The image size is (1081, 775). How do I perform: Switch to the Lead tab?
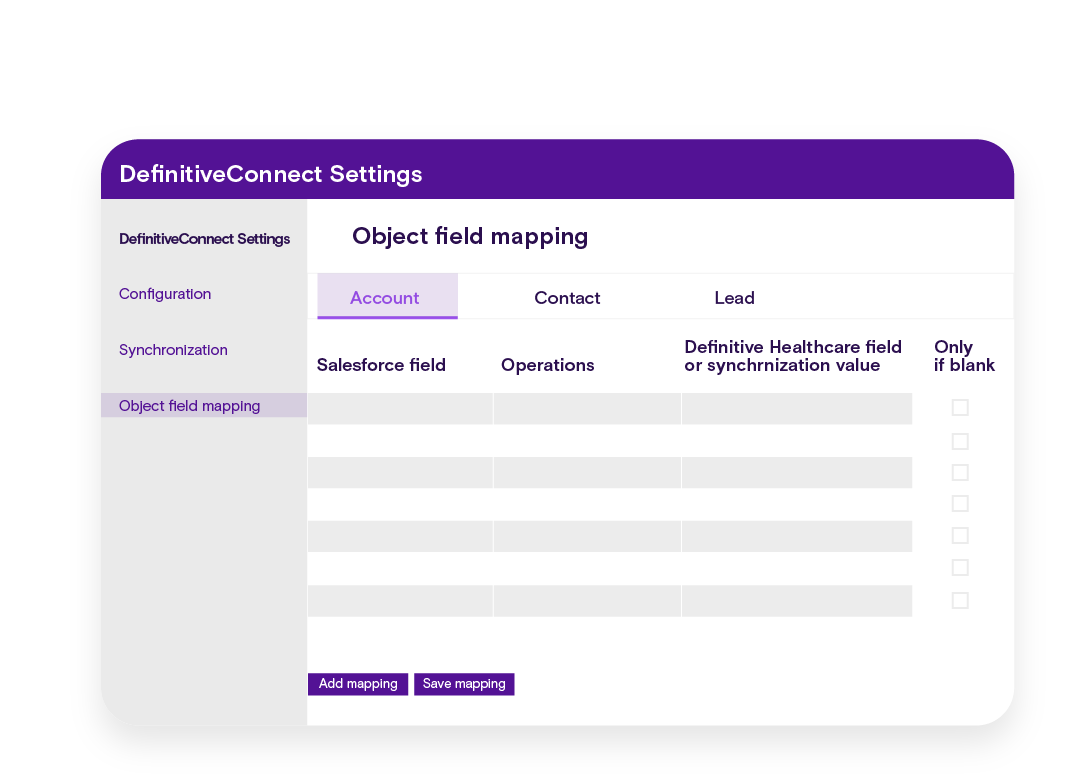point(734,298)
